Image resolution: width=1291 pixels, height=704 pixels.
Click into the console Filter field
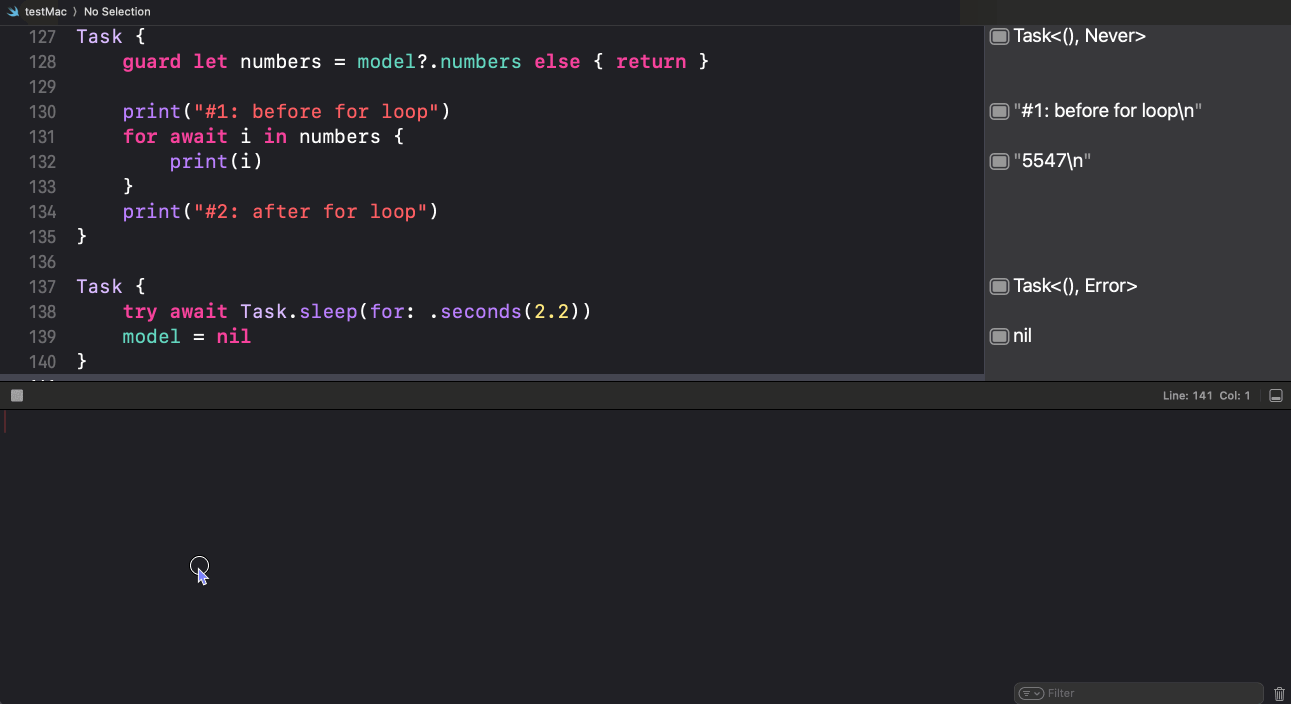click(x=1139, y=693)
